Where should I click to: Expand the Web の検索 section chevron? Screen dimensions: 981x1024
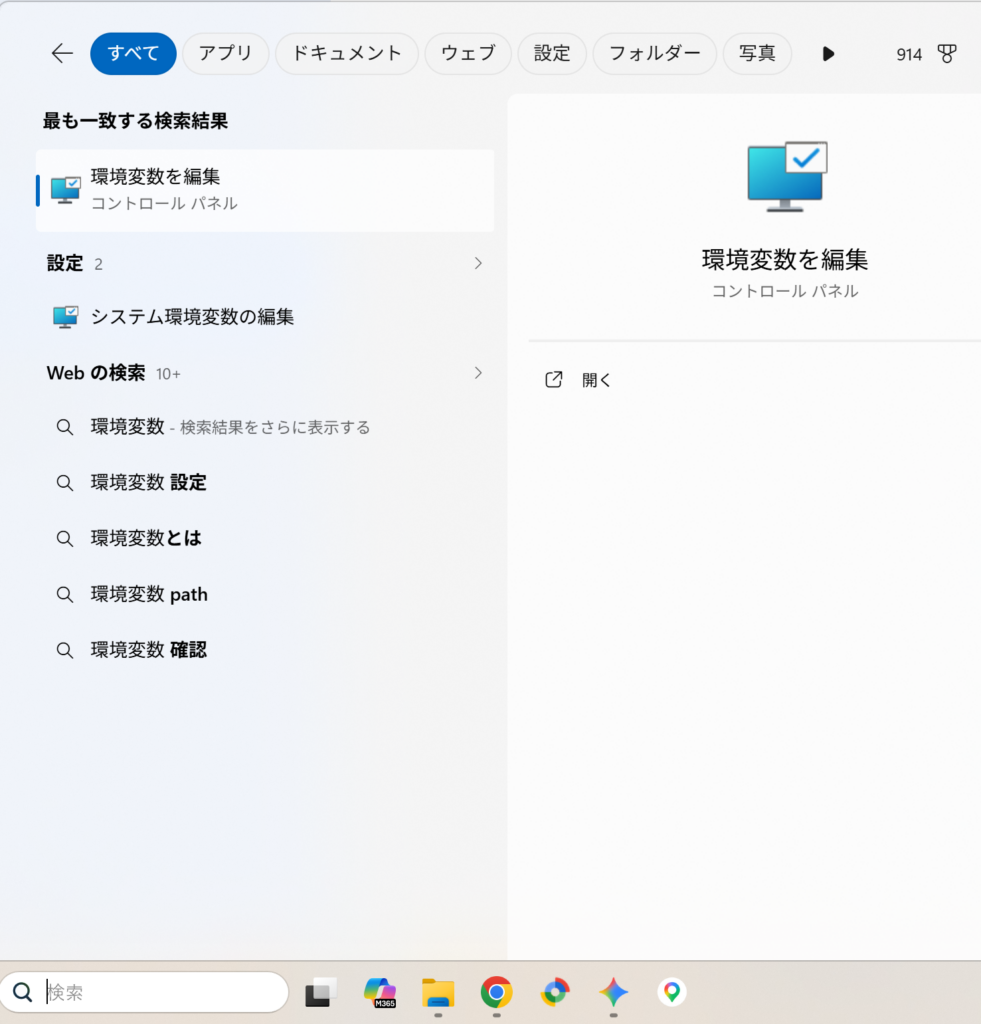tap(478, 373)
